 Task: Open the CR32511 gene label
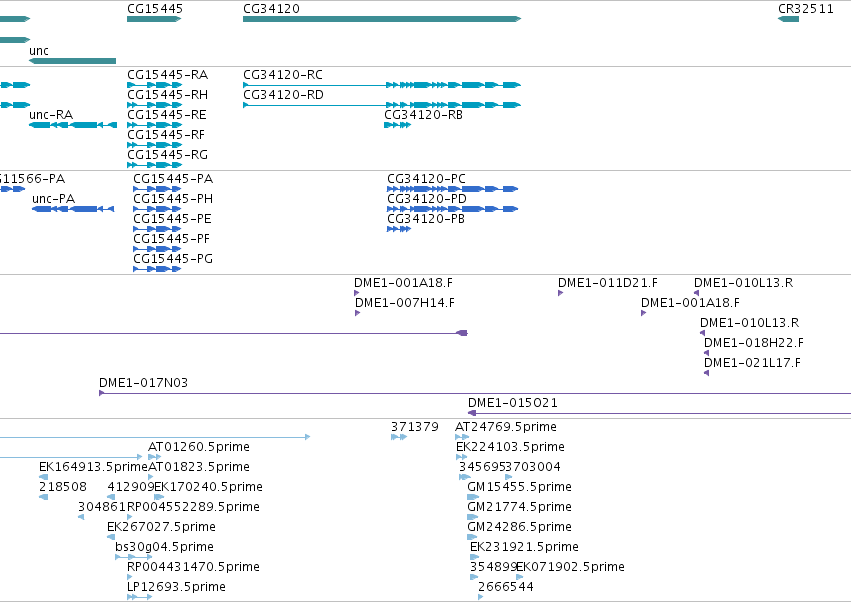click(805, 9)
